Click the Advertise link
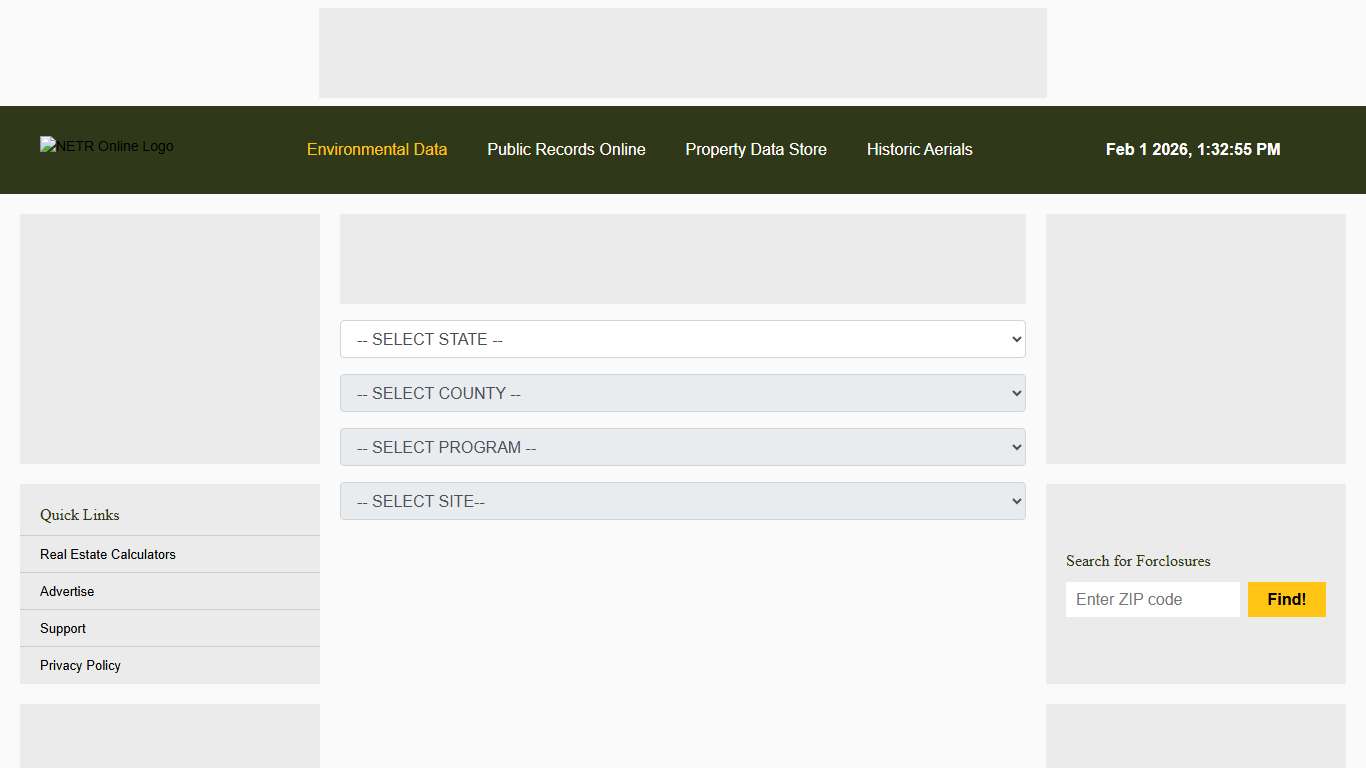The image size is (1366, 768). coord(66,591)
